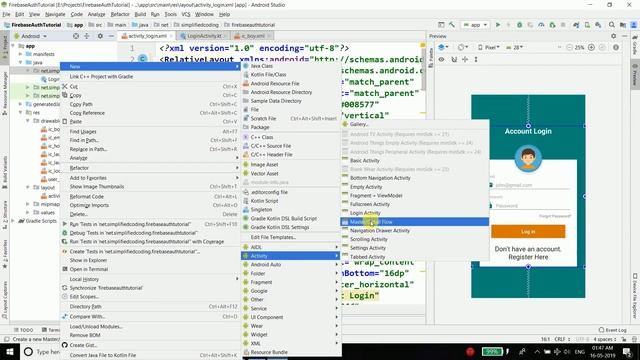Expand the Analyze submenu in context menu

150,158
